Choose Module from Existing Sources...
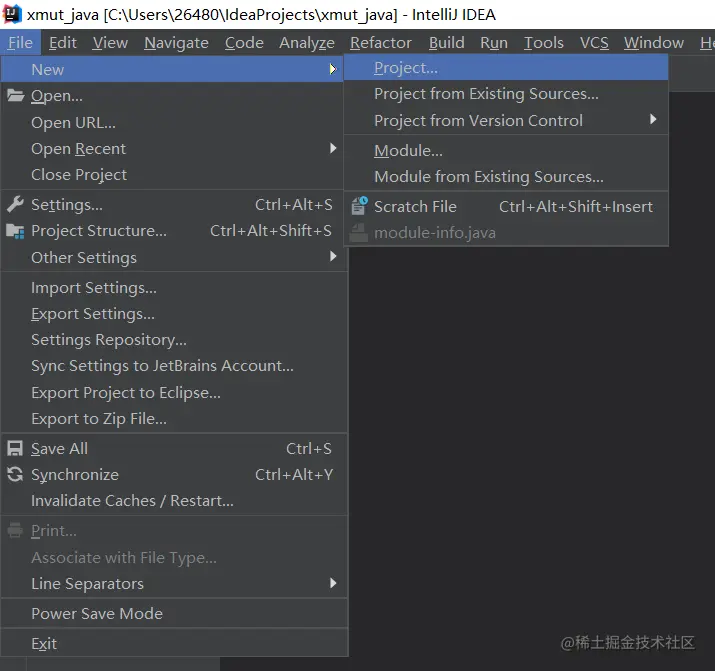Viewport: 715px width, 671px height. click(x=506, y=176)
